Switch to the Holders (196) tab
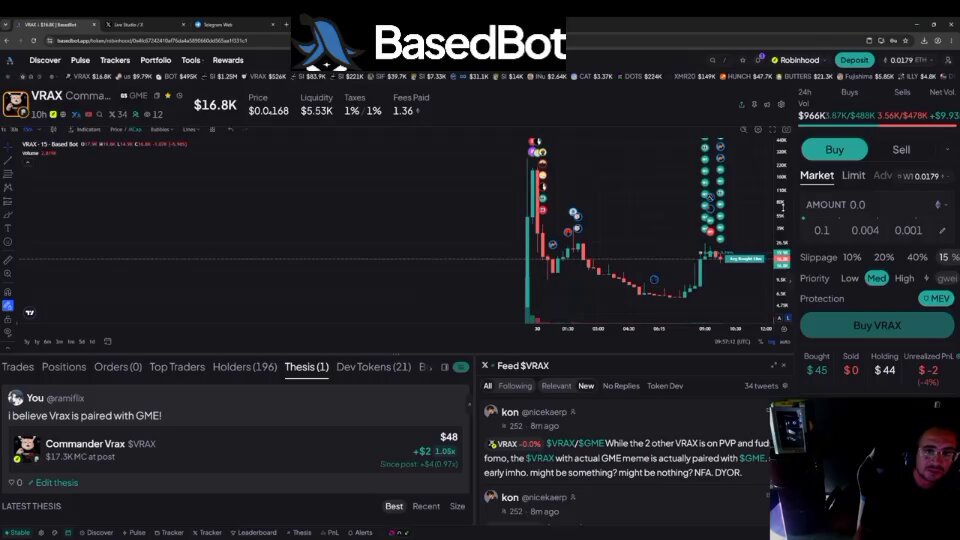Viewport: 960px width, 540px height. click(245, 367)
